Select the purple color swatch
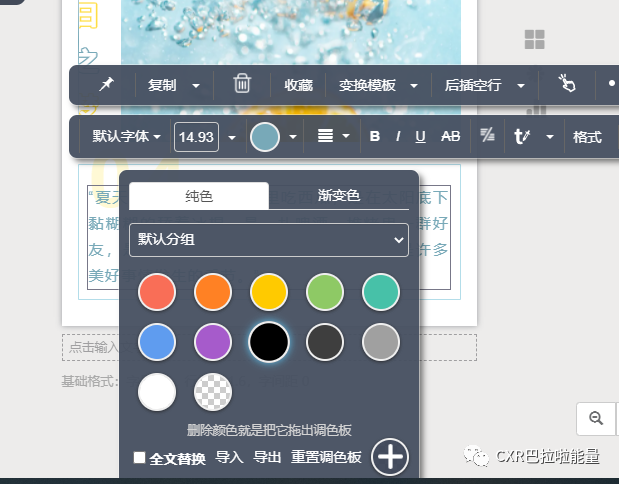Viewport: 619px width, 484px height. click(x=213, y=342)
